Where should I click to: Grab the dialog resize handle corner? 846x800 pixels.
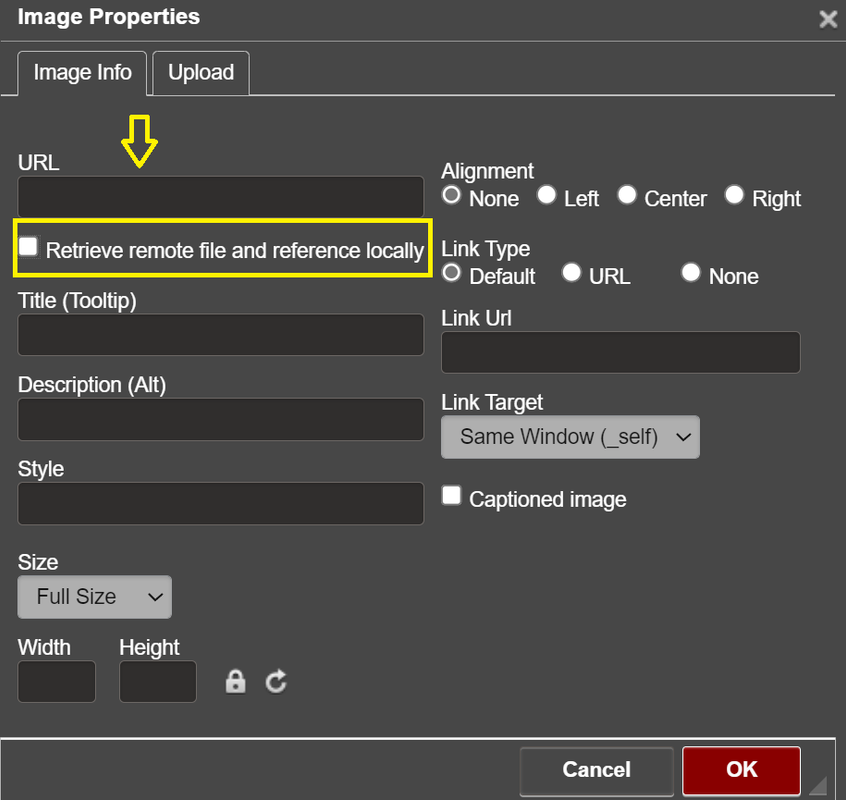[818, 784]
